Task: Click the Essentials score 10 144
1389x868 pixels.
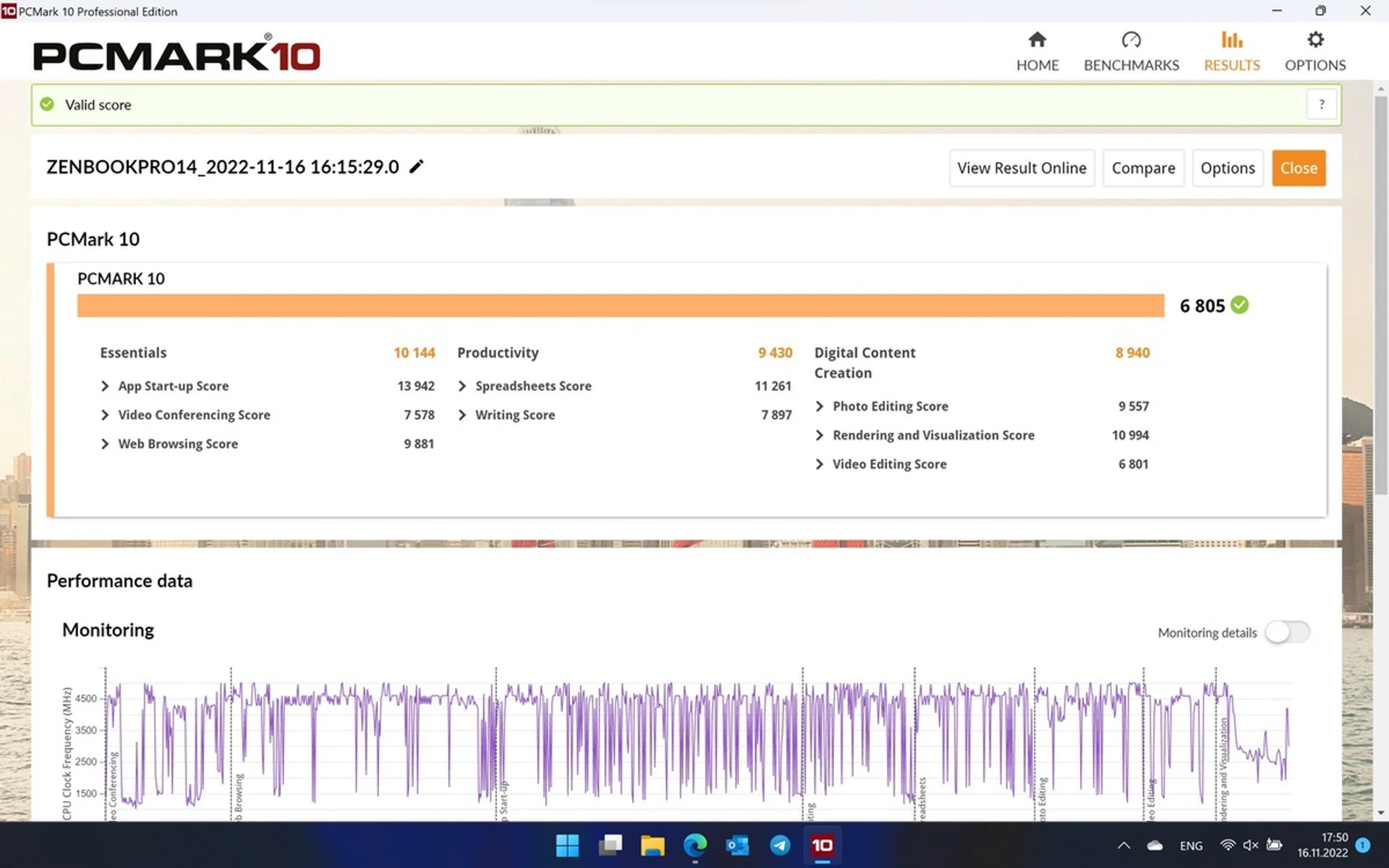Action: [414, 353]
